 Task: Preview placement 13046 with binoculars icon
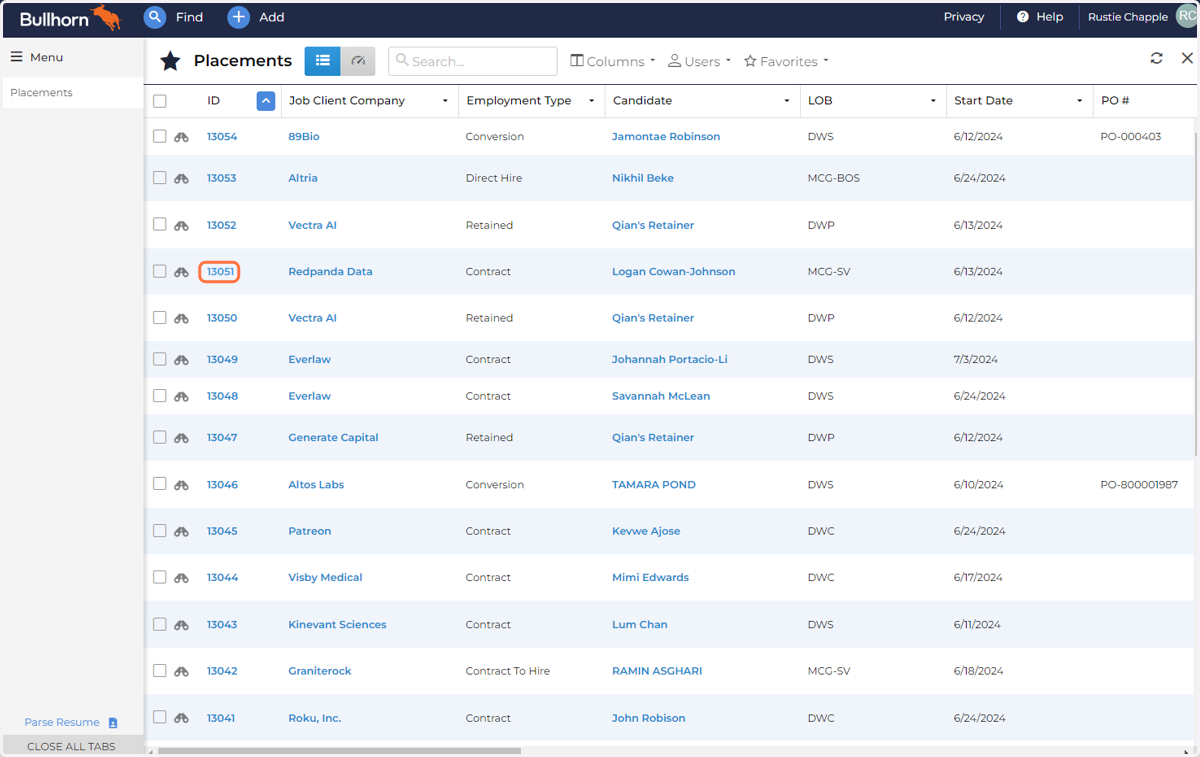pyautogui.click(x=181, y=485)
